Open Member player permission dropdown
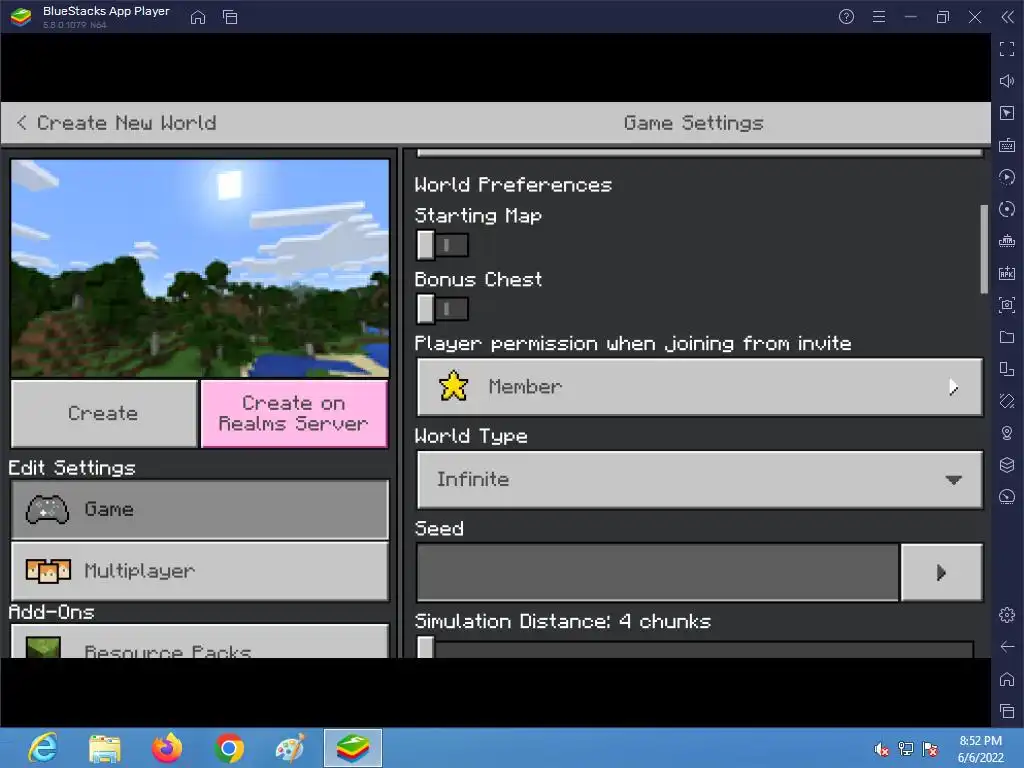The height and width of the screenshot is (768, 1024). (x=699, y=387)
